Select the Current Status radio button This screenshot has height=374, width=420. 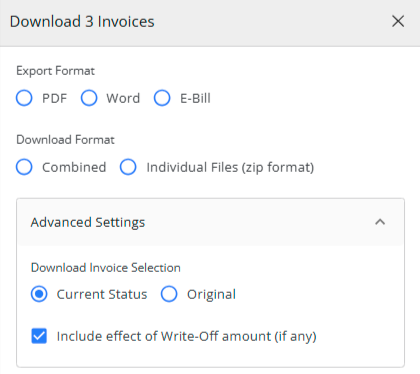(39, 294)
